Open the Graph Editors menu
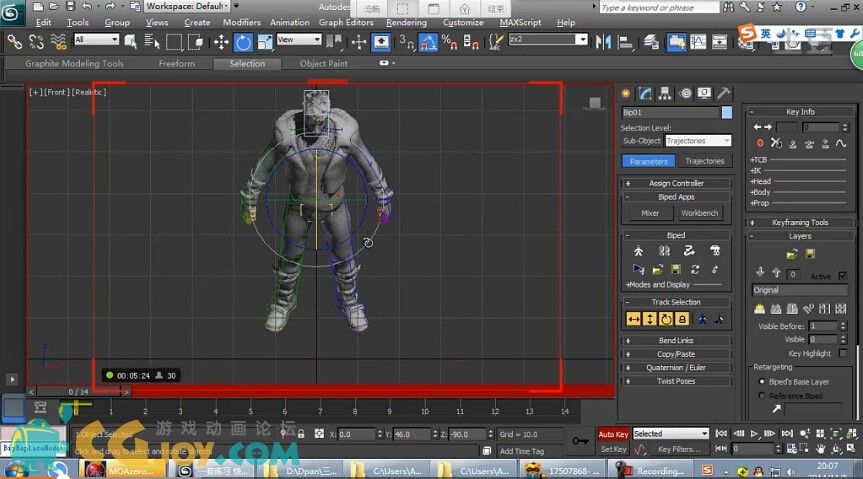 pos(346,23)
